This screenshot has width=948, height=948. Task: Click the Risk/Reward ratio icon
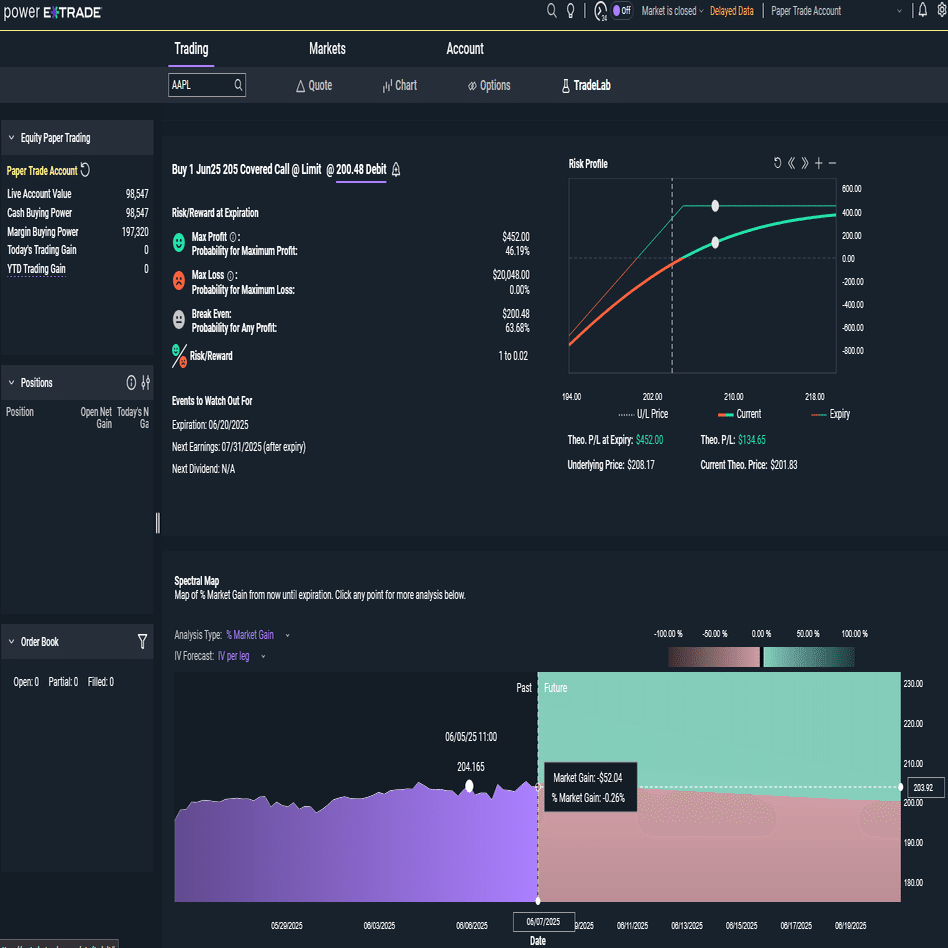[x=179, y=356]
